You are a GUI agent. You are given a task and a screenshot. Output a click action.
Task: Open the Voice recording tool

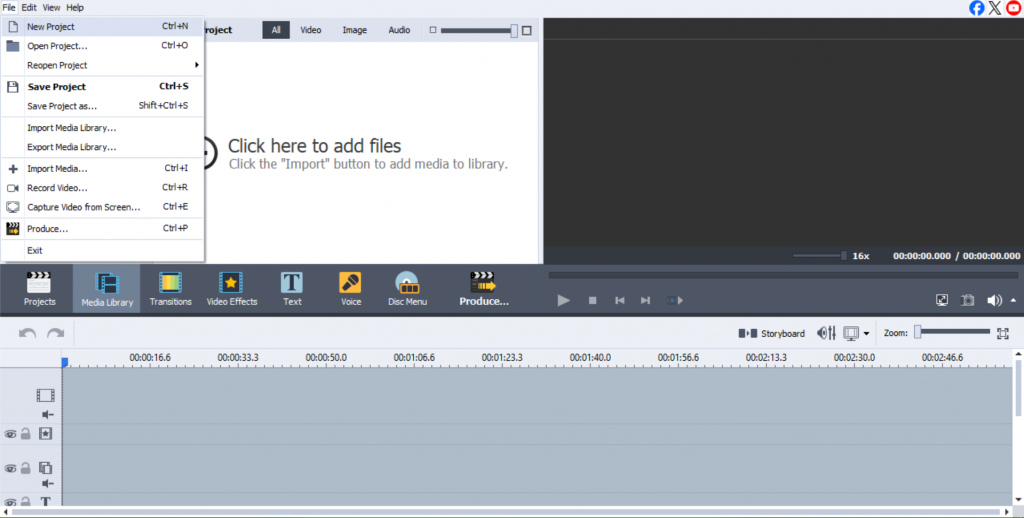click(x=351, y=288)
